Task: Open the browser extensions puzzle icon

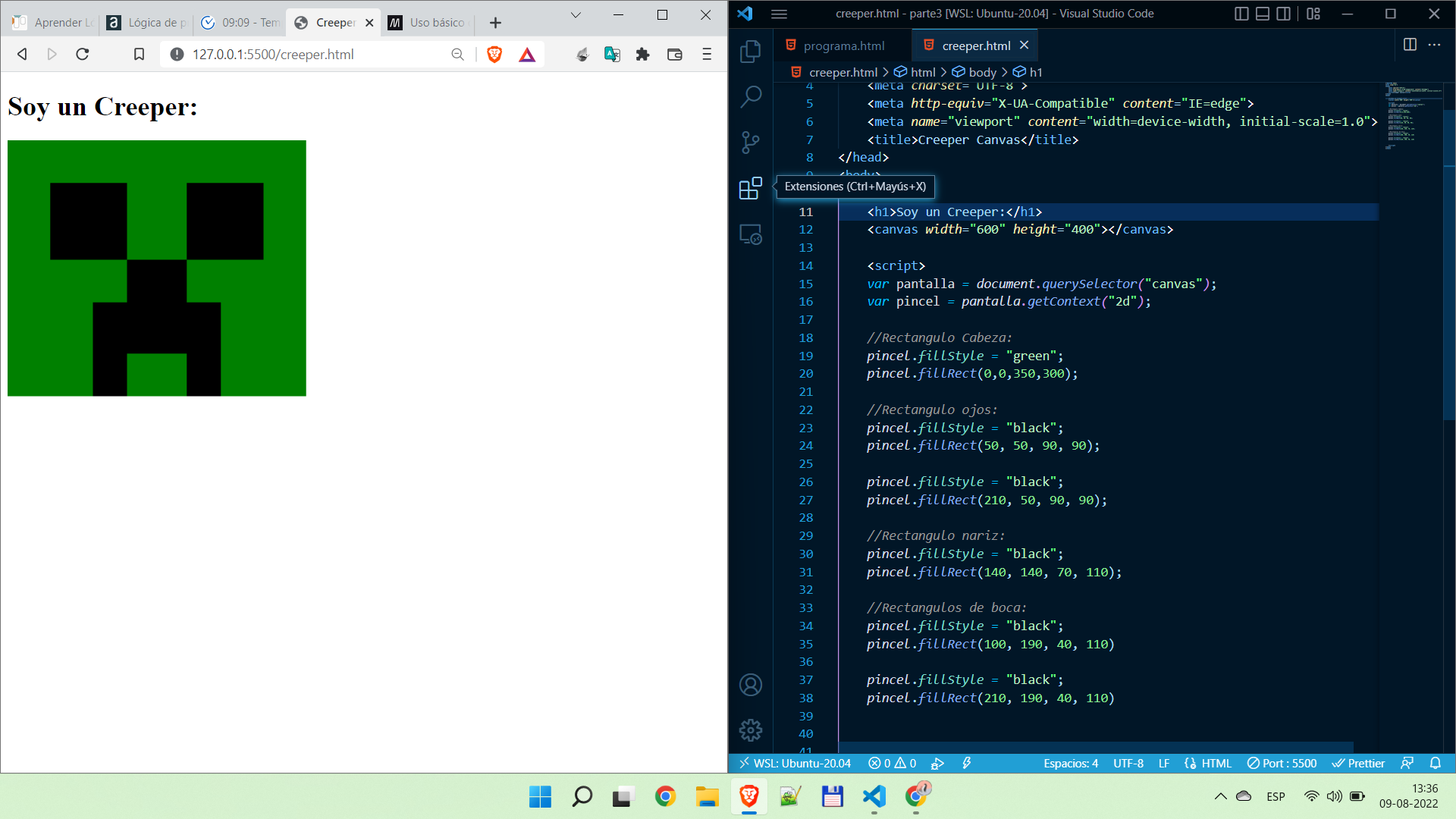Action: tap(643, 54)
